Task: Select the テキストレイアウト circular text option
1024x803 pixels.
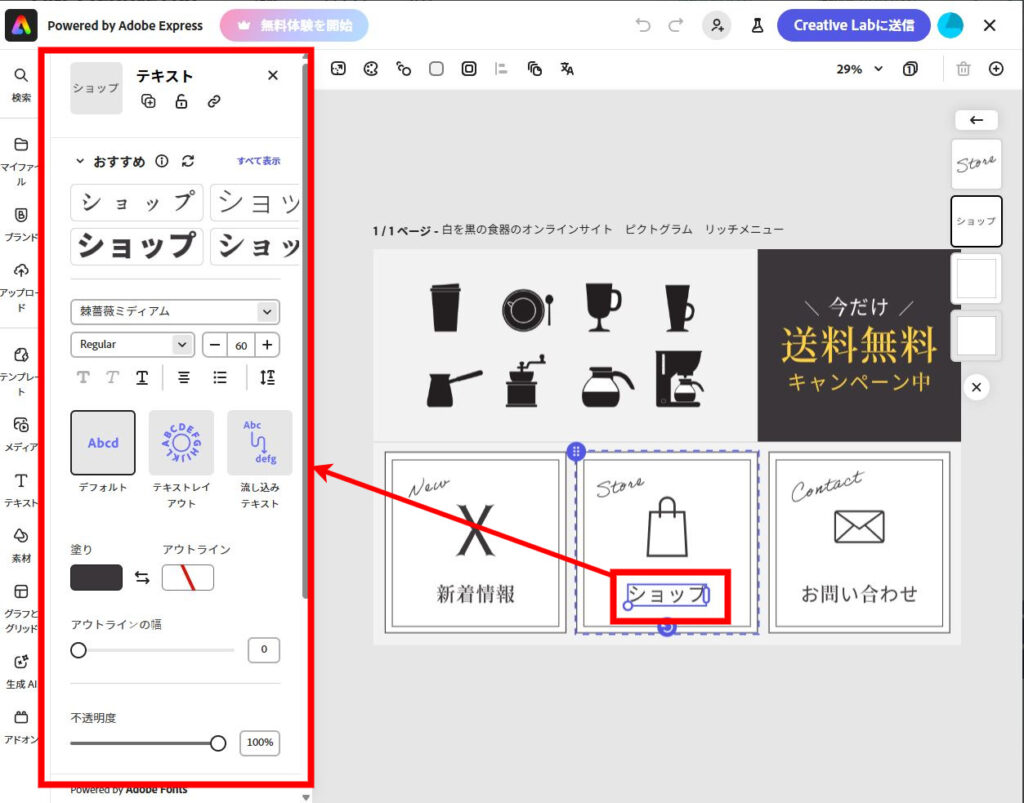Action: point(181,443)
